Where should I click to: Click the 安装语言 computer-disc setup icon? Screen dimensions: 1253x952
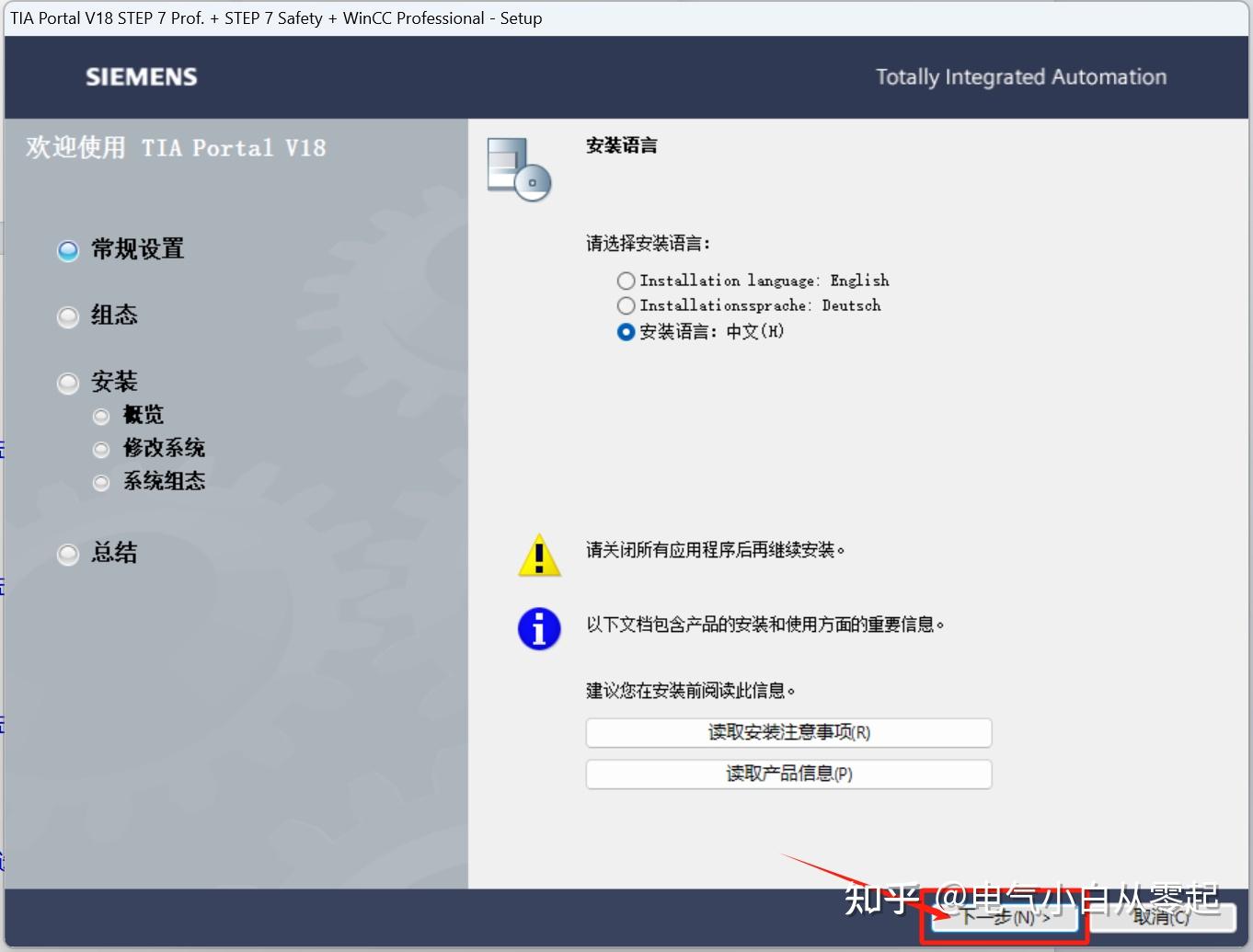click(x=518, y=169)
